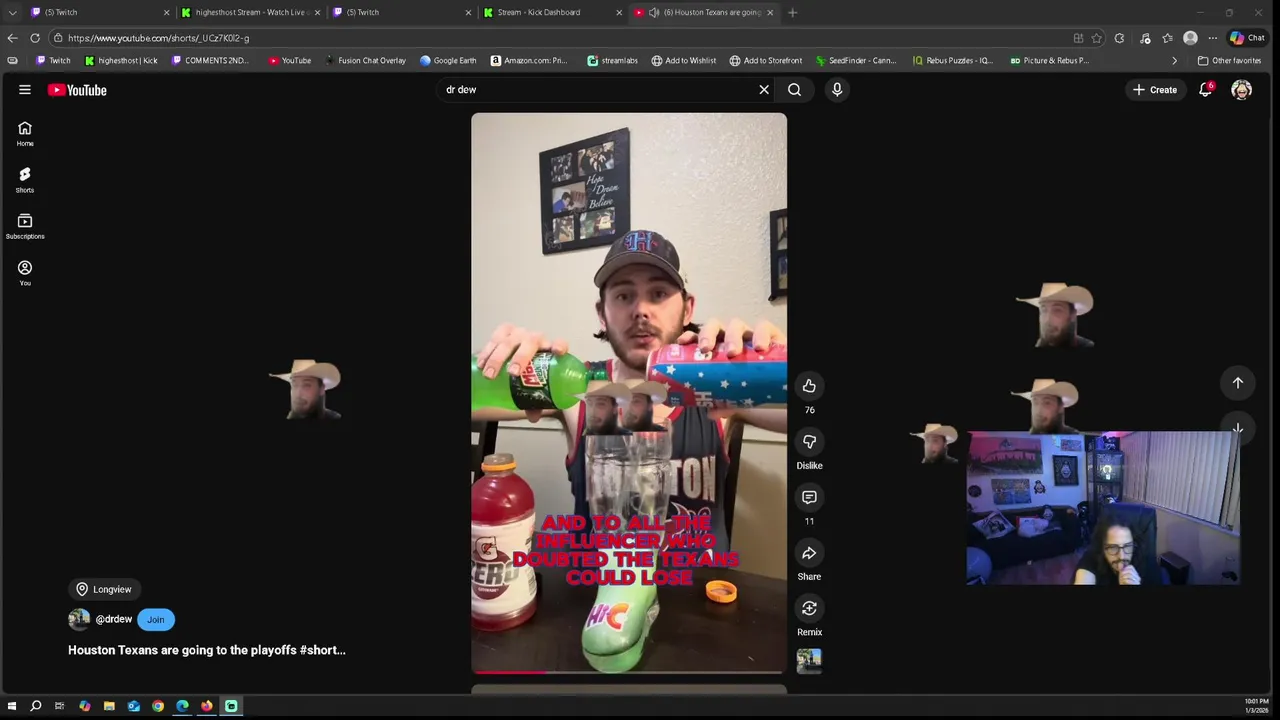This screenshot has height=720, width=1280.
Task: Open File Explorer from taskbar
Action: [x=109, y=706]
